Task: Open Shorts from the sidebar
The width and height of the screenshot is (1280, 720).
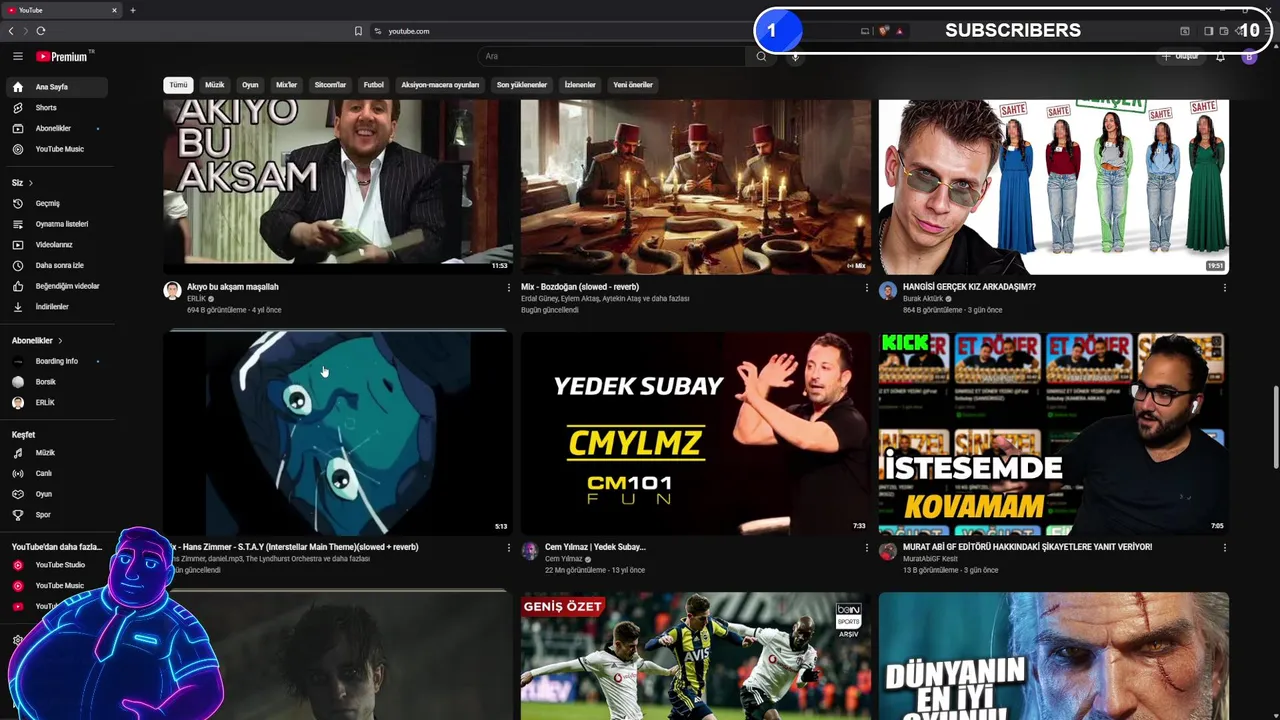Action: pos(55,108)
